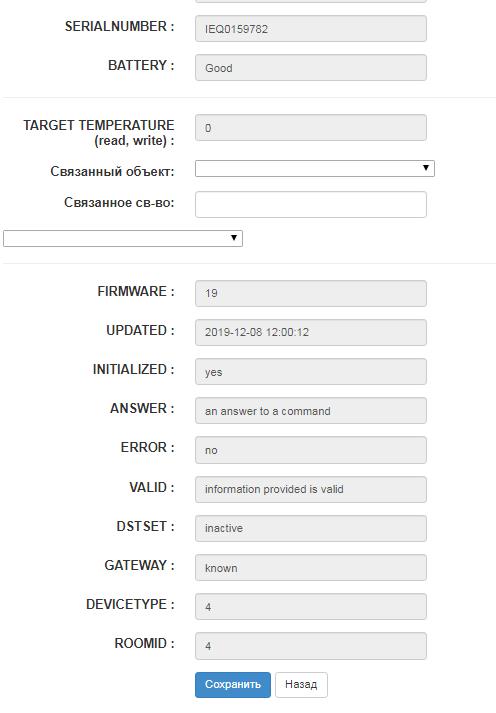Click the DSTSET field showing inactive
The width and height of the screenshot is (496, 713).
pyautogui.click(x=311, y=528)
